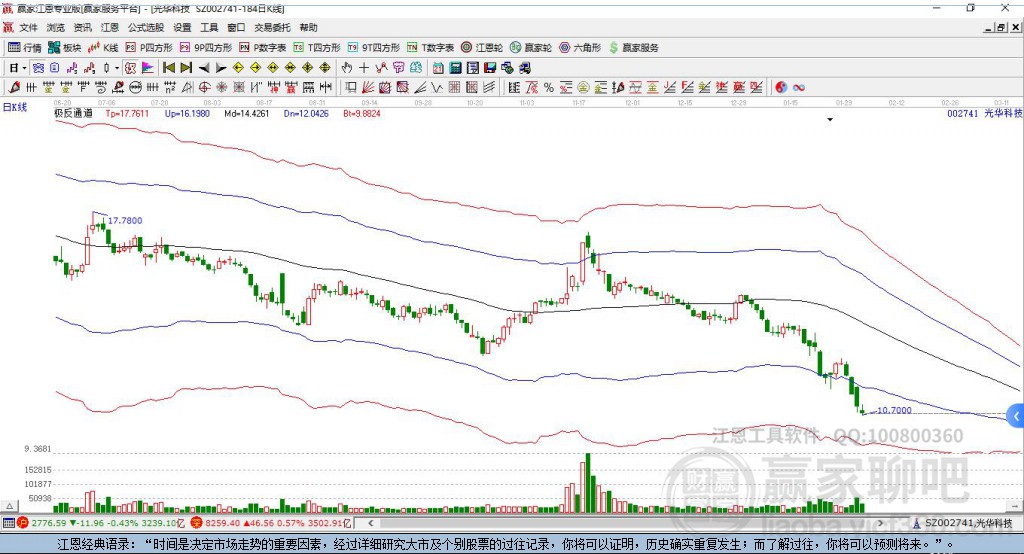Screen dimensions: 1024x554
Task: Open the 浏览 menu
Action: [56, 27]
